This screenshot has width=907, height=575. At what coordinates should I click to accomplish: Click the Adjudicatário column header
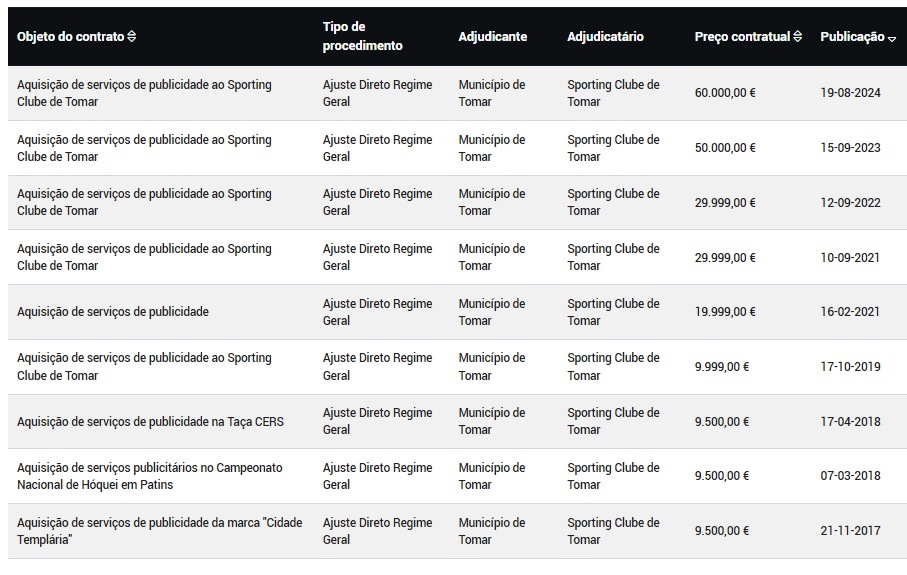[x=605, y=36]
